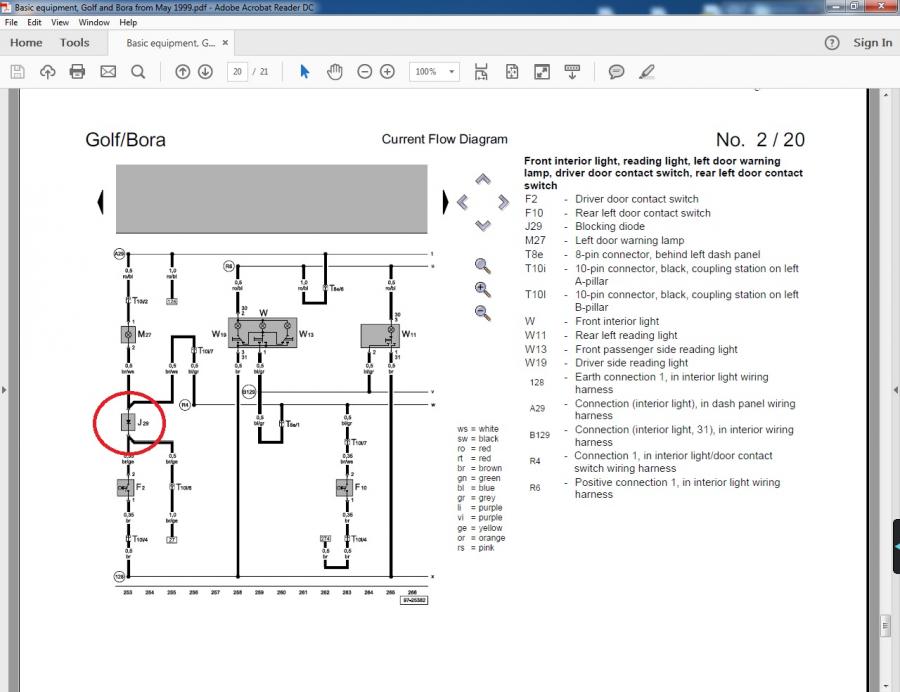Click the send by email envelope icon
This screenshot has width=900, height=692.
[x=108, y=72]
